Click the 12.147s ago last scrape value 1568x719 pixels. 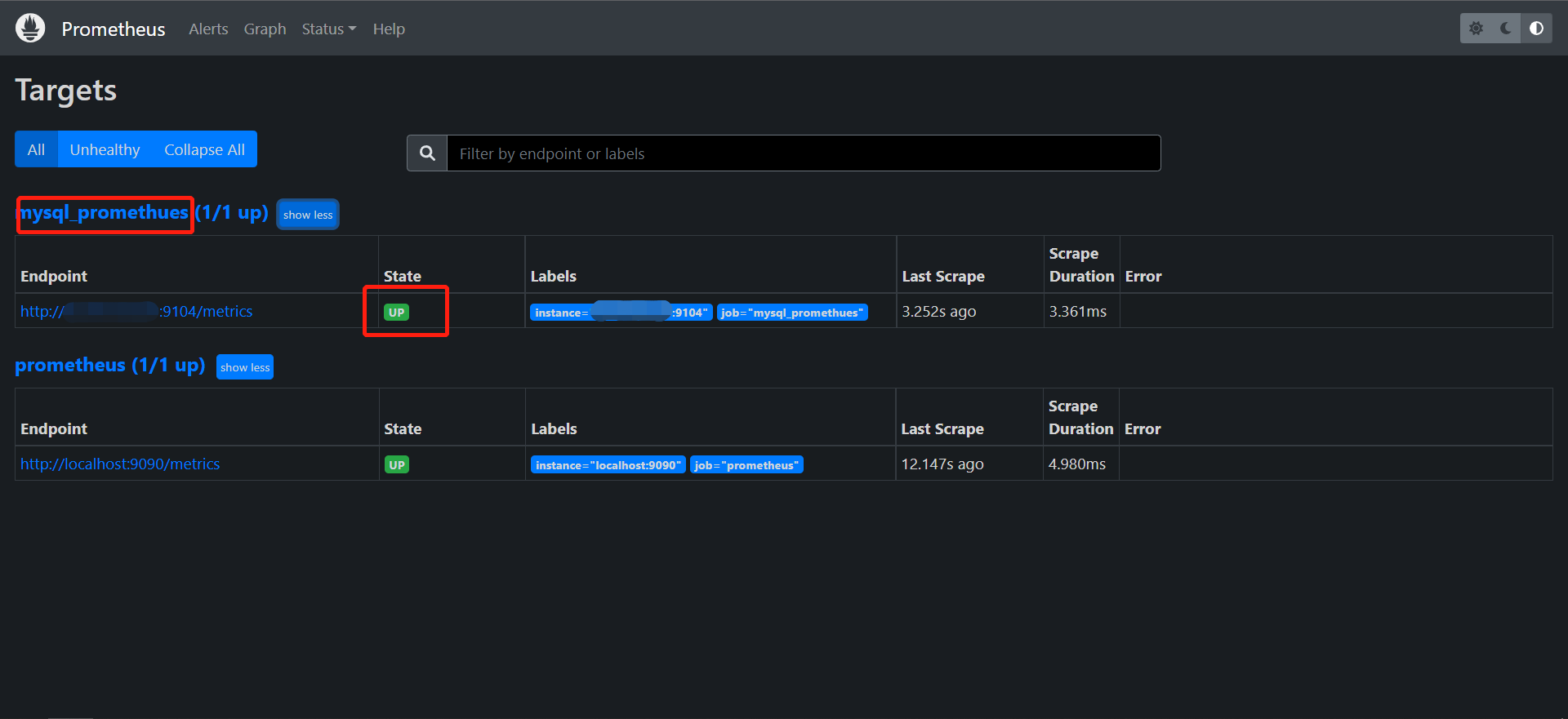(942, 464)
